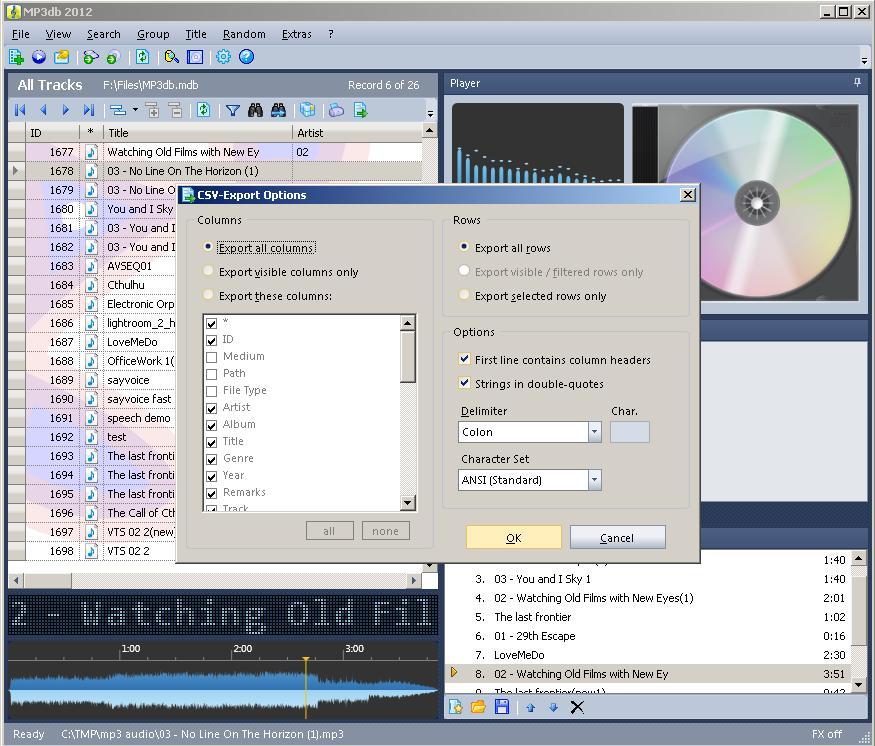The image size is (875, 746).
Task: Click the open playlist folder icon
Action: [x=478, y=708]
